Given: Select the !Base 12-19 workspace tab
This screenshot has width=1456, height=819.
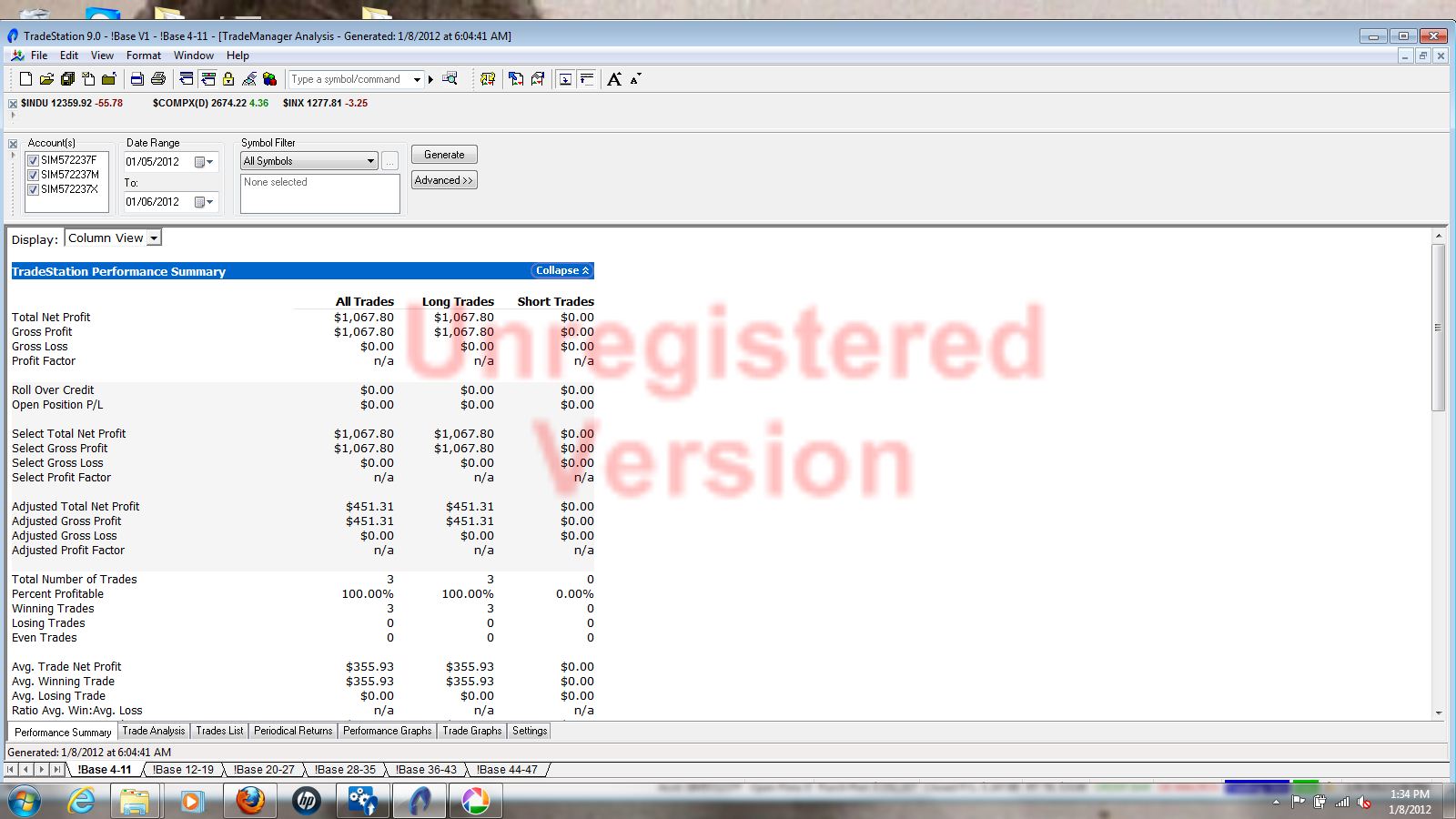Looking at the screenshot, I should (183, 770).
